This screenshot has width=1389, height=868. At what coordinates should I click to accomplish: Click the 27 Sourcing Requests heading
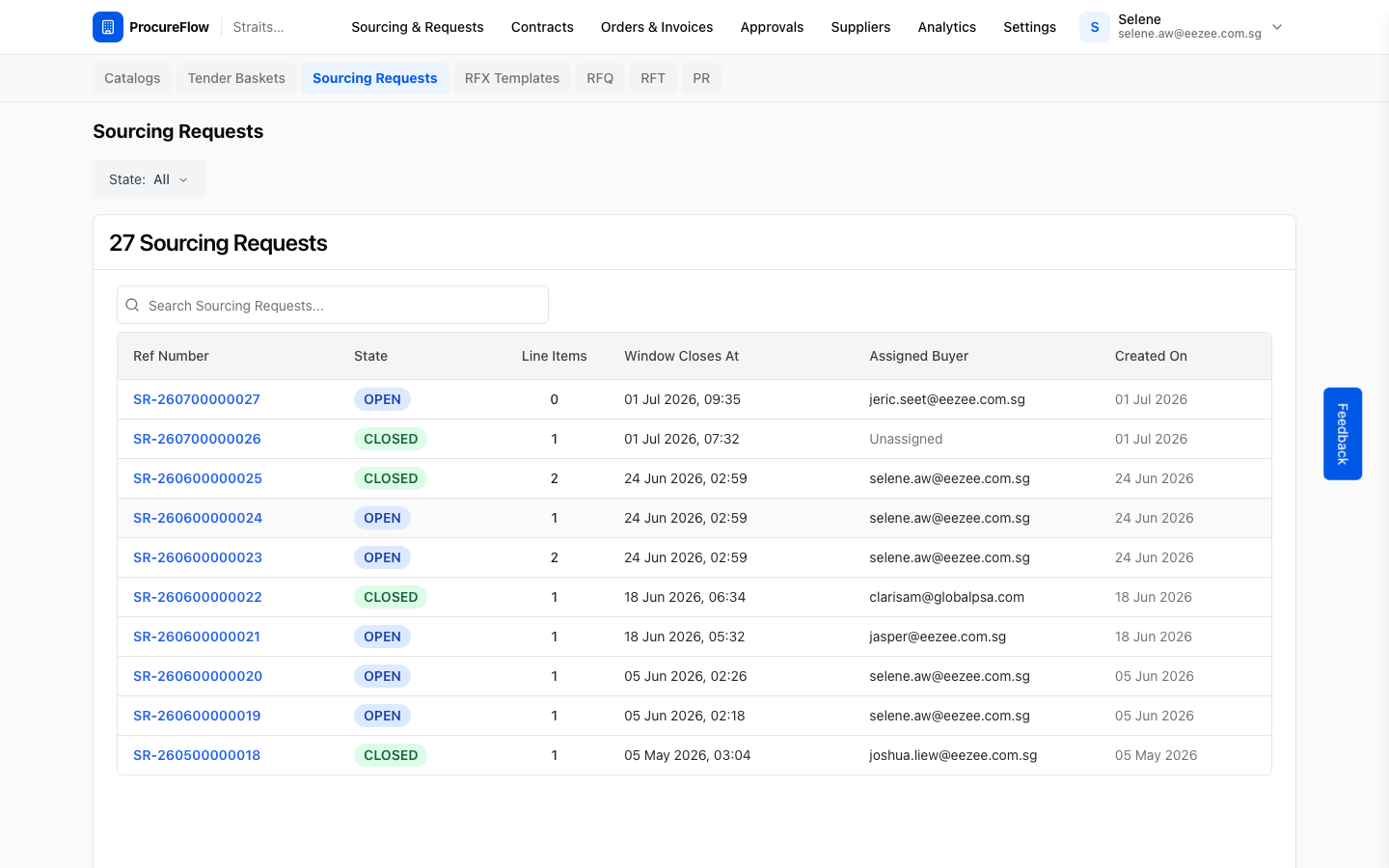[x=218, y=243]
